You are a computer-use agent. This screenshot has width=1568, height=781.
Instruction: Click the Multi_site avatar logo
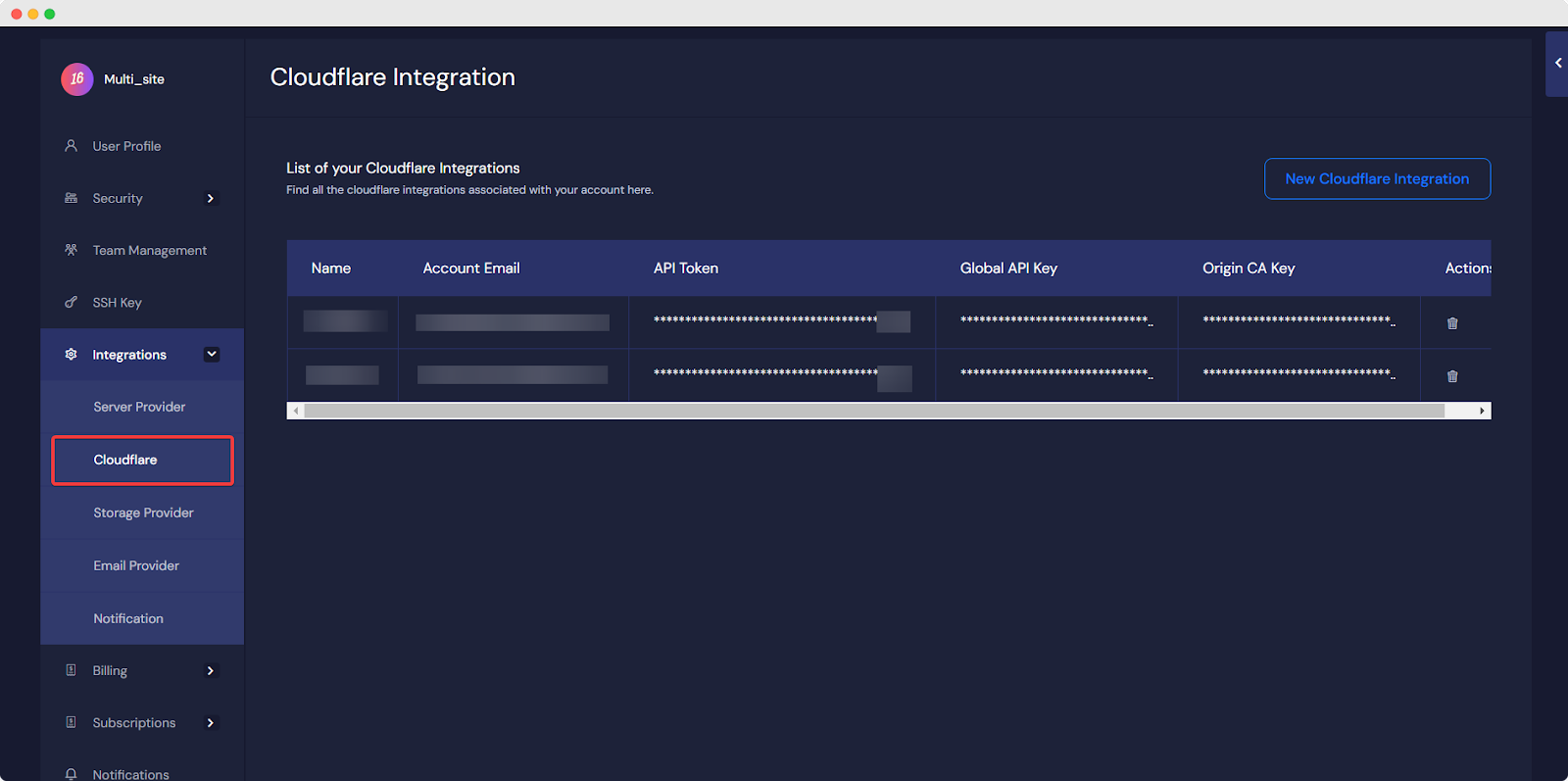tap(77, 79)
